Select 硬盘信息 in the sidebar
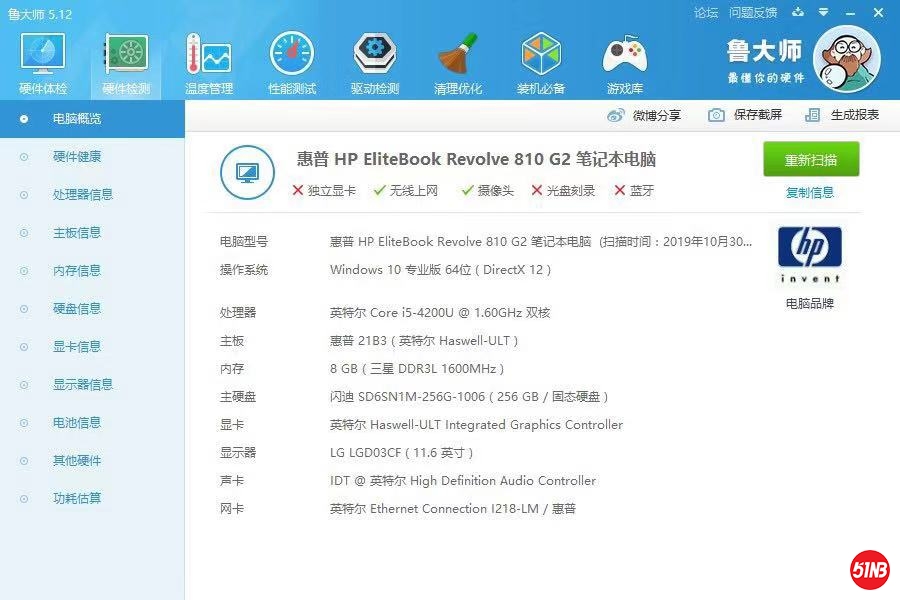The height and width of the screenshot is (600, 900). tap(78, 308)
